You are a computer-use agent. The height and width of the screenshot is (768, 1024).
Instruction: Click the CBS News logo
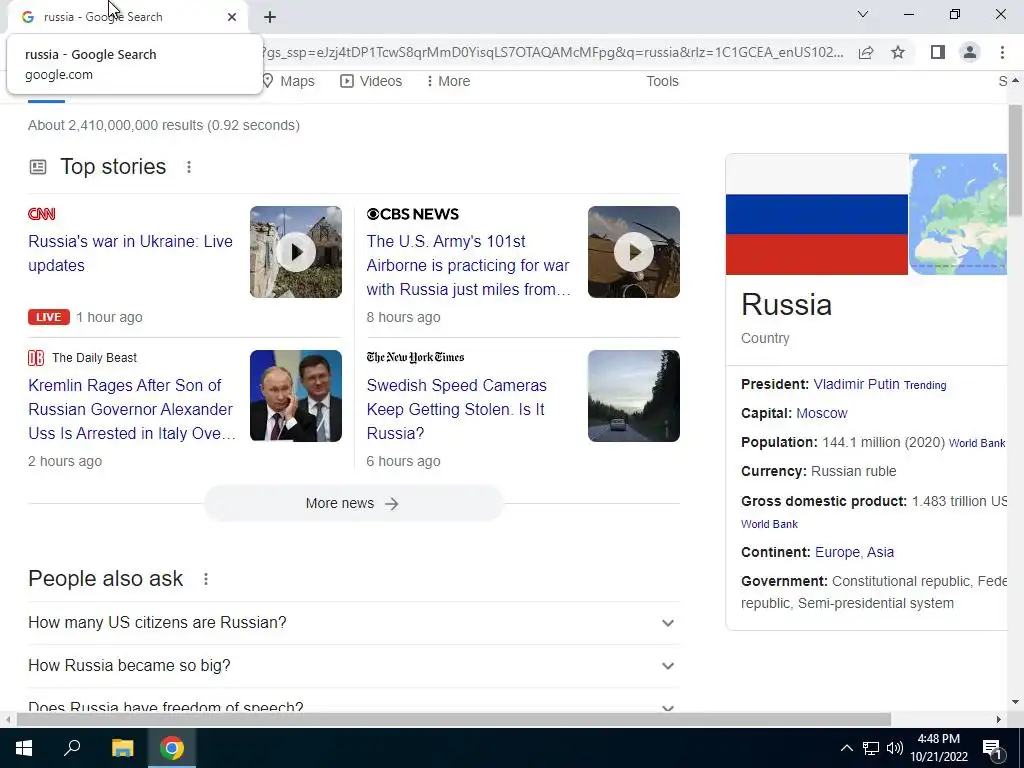(x=413, y=214)
